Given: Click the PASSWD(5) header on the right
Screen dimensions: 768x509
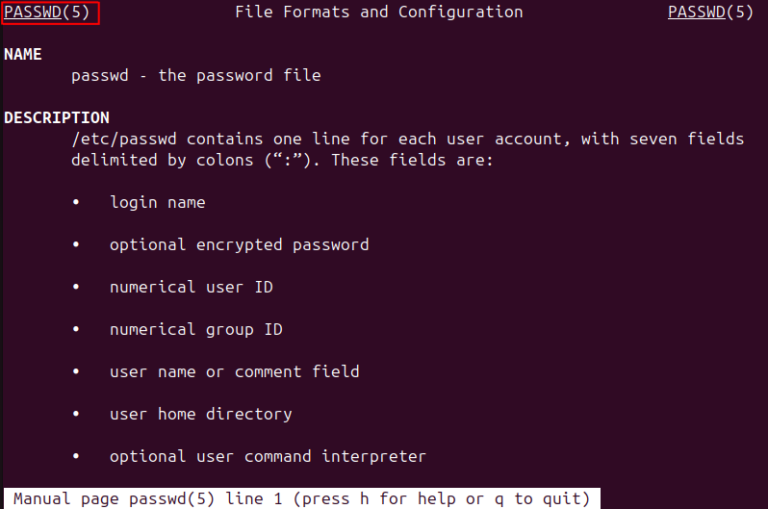Looking at the screenshot, I should click(710, 13).
